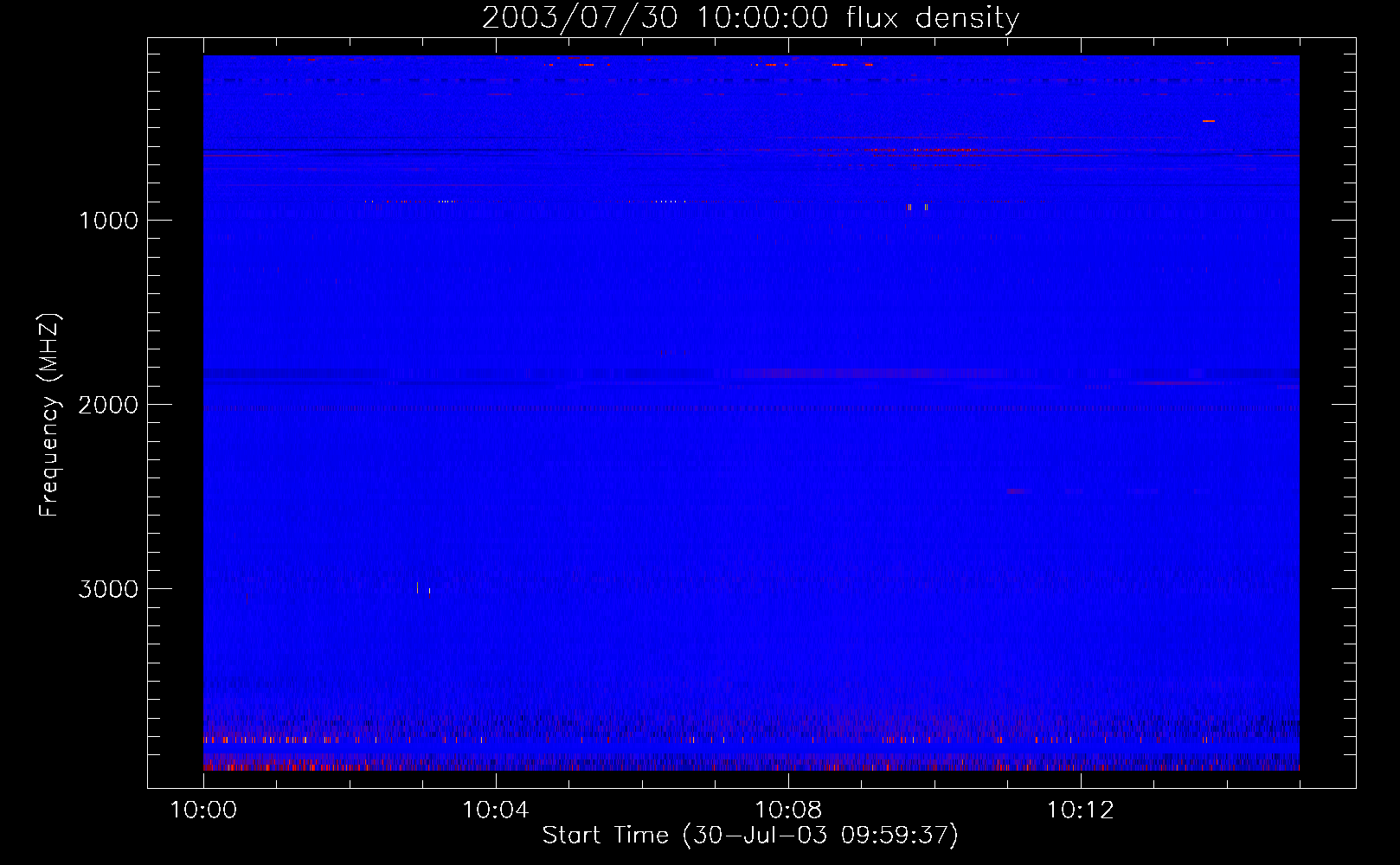Click the 10:12 time tick label

coord(1081,810)
